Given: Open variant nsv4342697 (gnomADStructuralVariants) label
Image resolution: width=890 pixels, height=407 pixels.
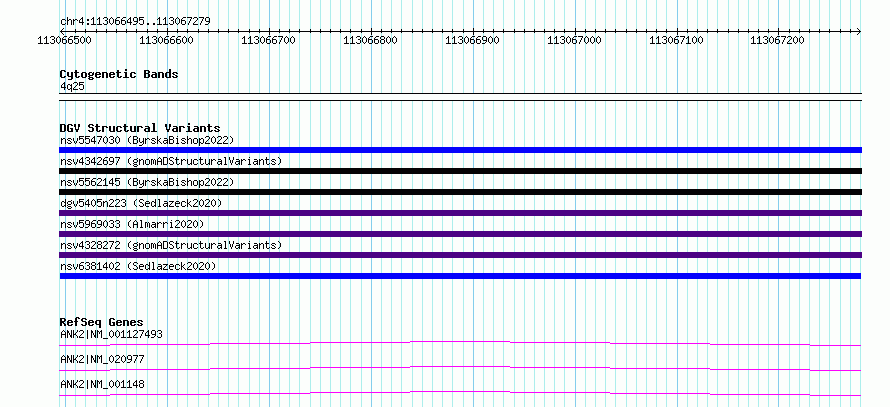Looking at the screenshot, I should click(x=171, y=161).
